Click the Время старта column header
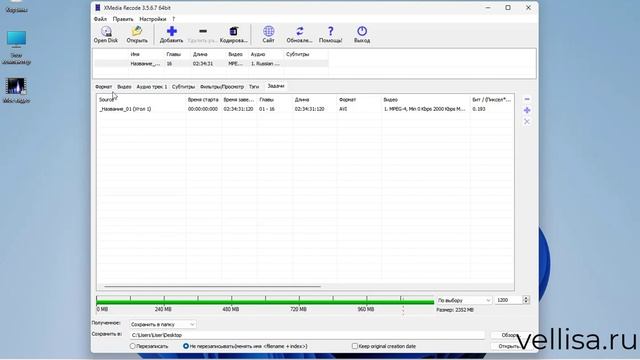The height and width of the screenshot is (360, 640). pyautogui.click(x=204, y=100)
